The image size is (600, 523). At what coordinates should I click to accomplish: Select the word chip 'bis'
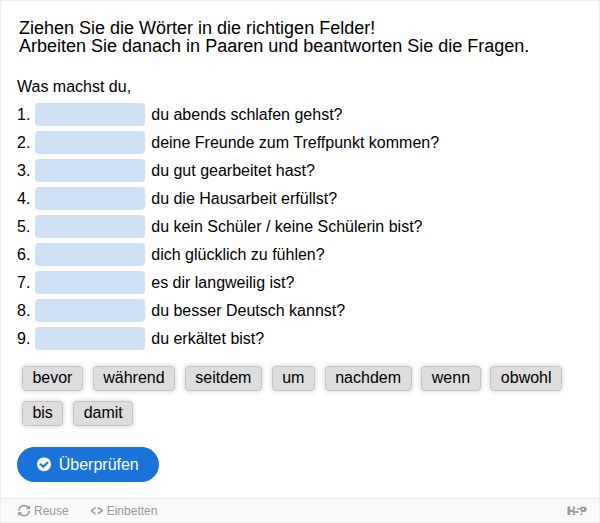click(42, 413)
